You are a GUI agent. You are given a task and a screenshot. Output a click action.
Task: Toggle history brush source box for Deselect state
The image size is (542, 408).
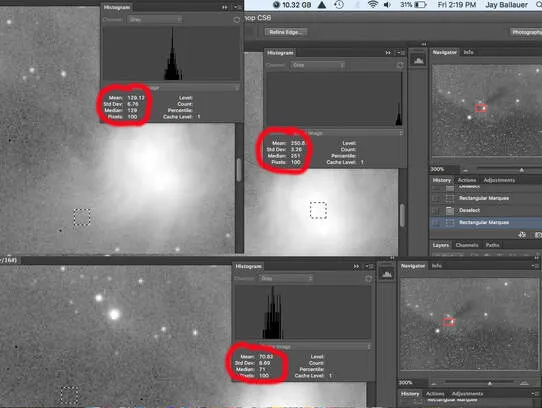coord(437,210)
